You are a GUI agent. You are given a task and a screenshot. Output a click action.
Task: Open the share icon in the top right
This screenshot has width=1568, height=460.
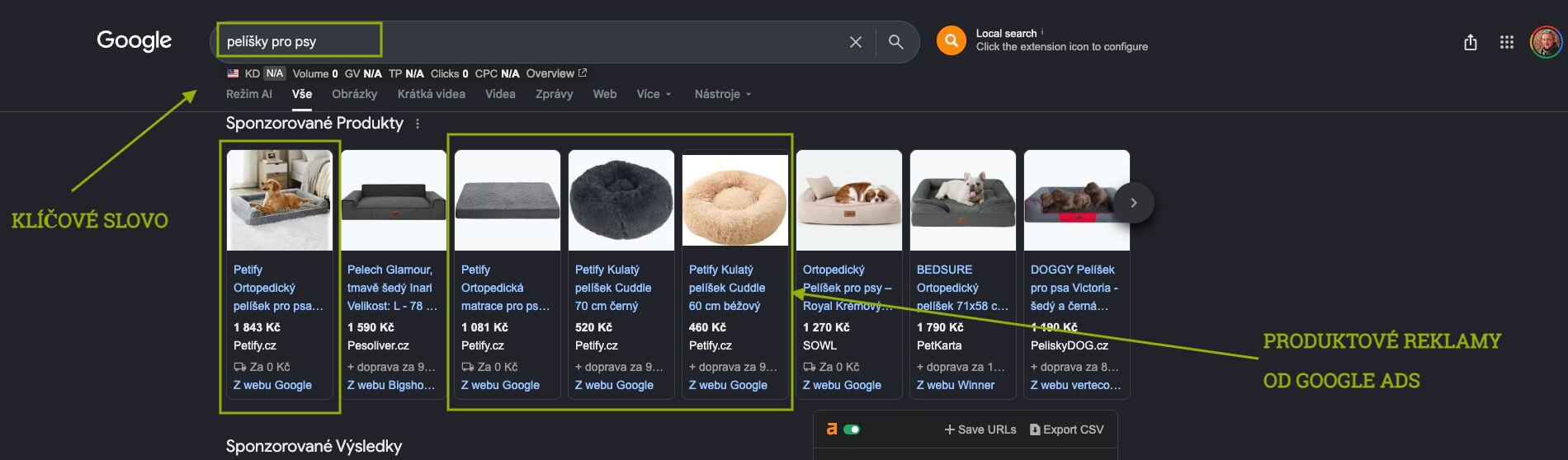tap(1470, 42)
